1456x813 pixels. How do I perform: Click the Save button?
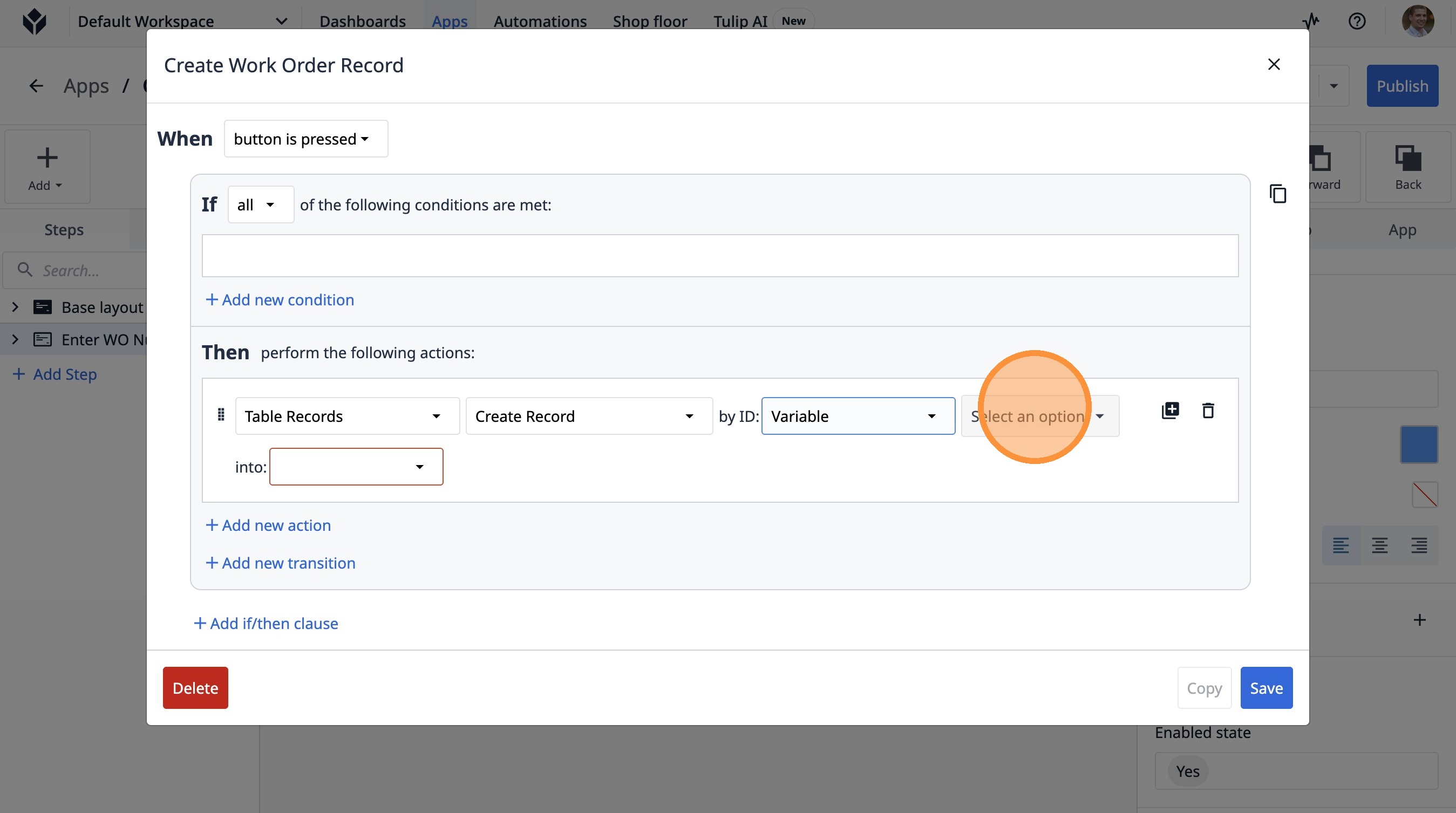[x=1266, y=688]
